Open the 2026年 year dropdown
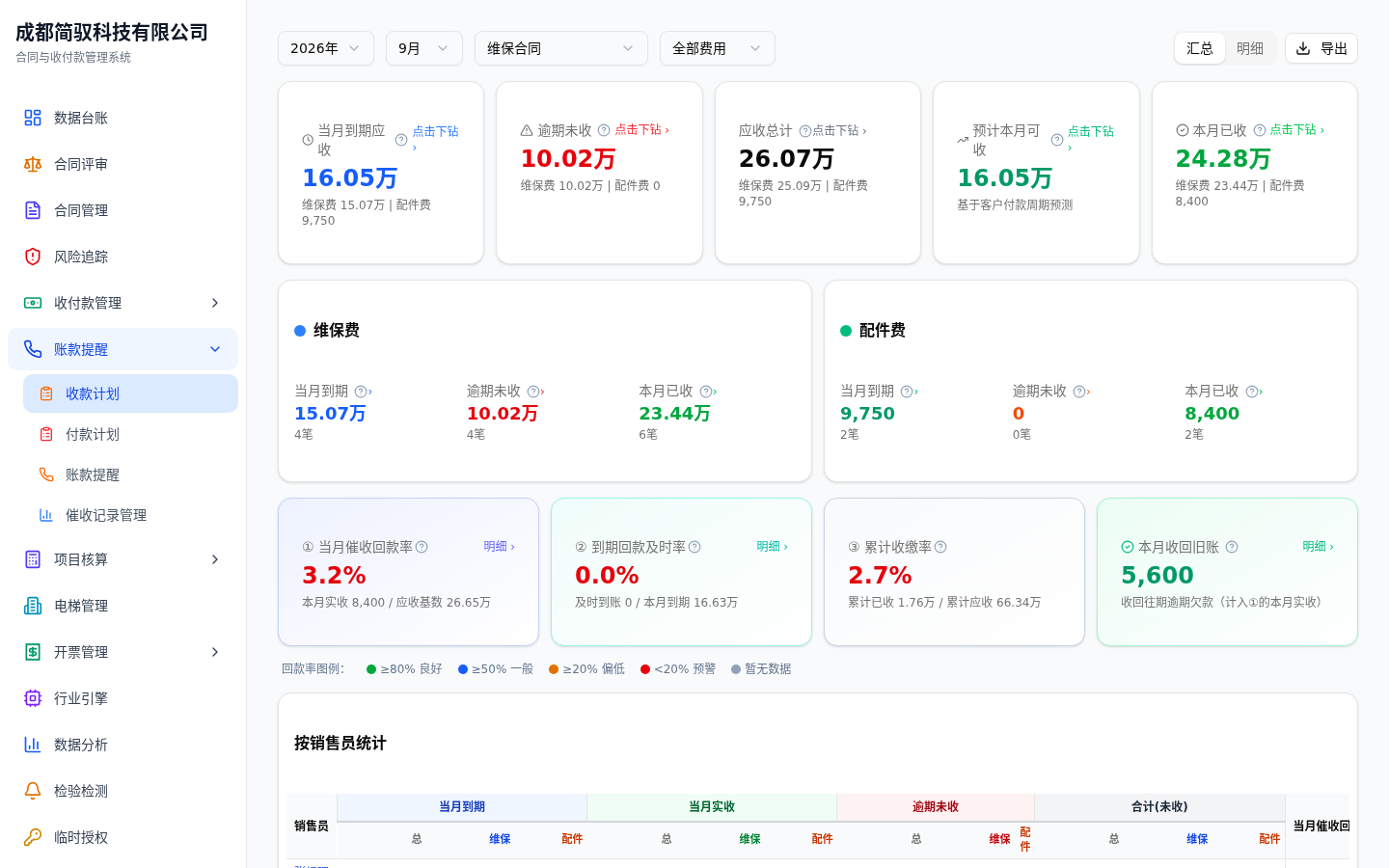 [326, 48]
